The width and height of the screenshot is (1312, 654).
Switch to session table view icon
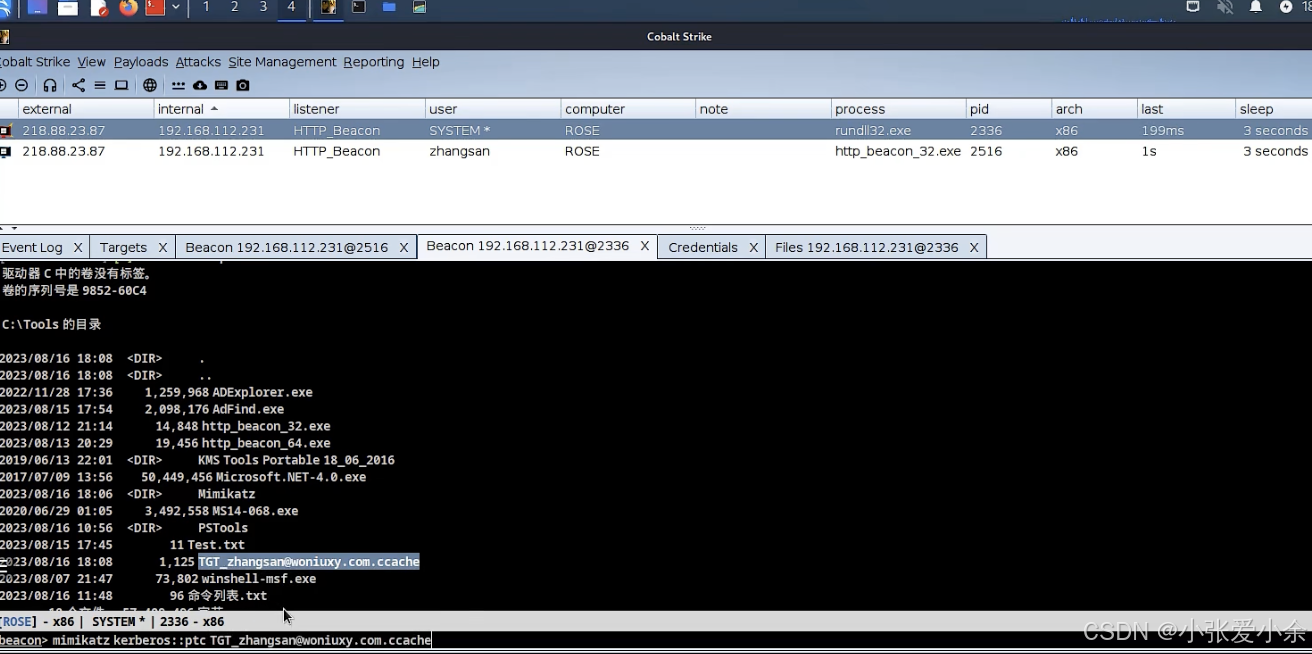(x=100, y=85)
